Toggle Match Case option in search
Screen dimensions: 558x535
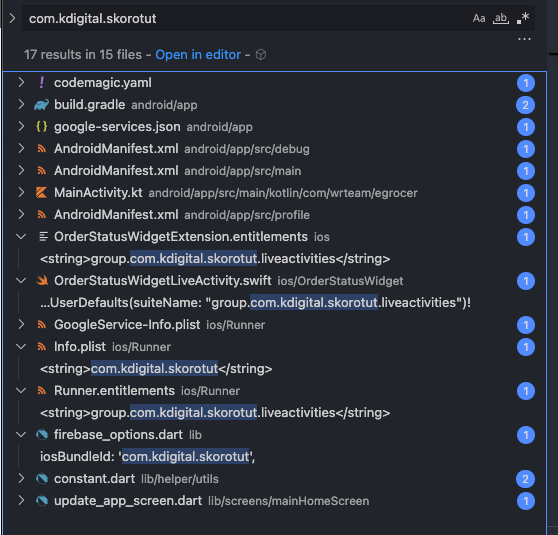pos(479,18)
